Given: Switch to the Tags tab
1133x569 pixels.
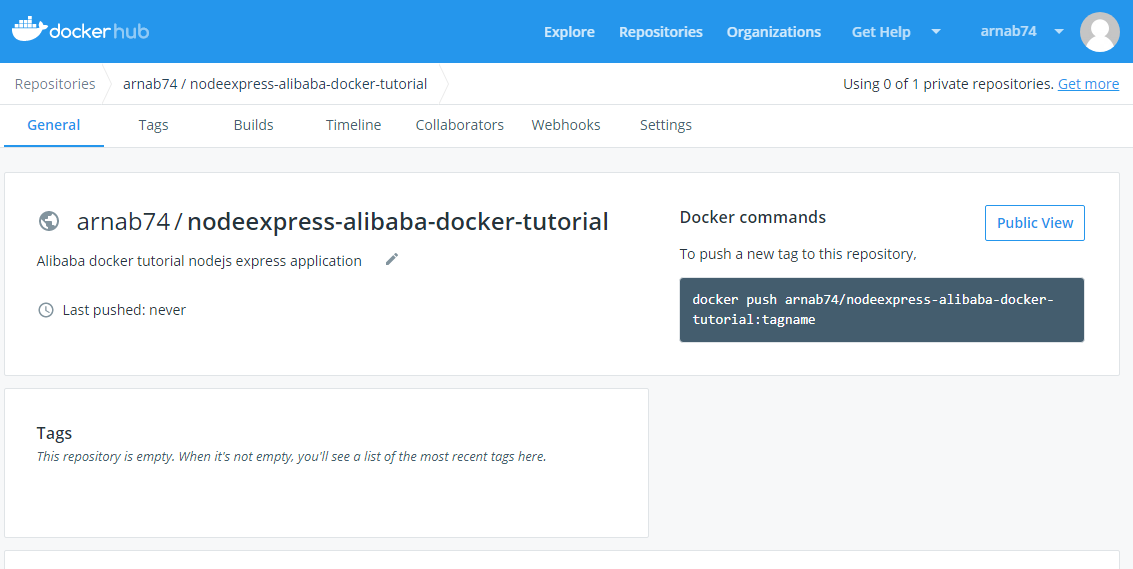Looking at the screenshot, I should [153, 125].
